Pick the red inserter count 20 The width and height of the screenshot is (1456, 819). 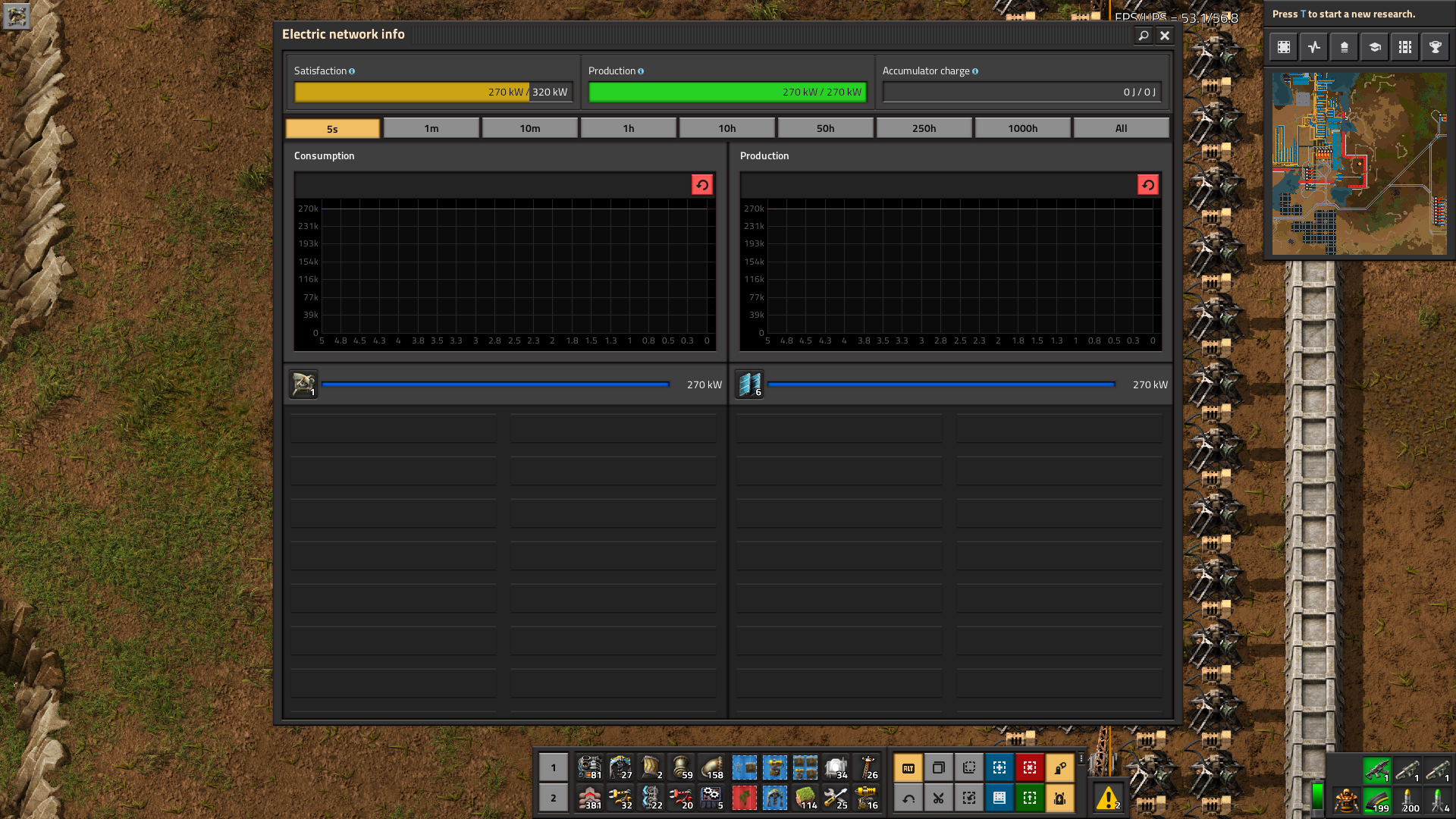pyautogui.click(x=682, y=798)
